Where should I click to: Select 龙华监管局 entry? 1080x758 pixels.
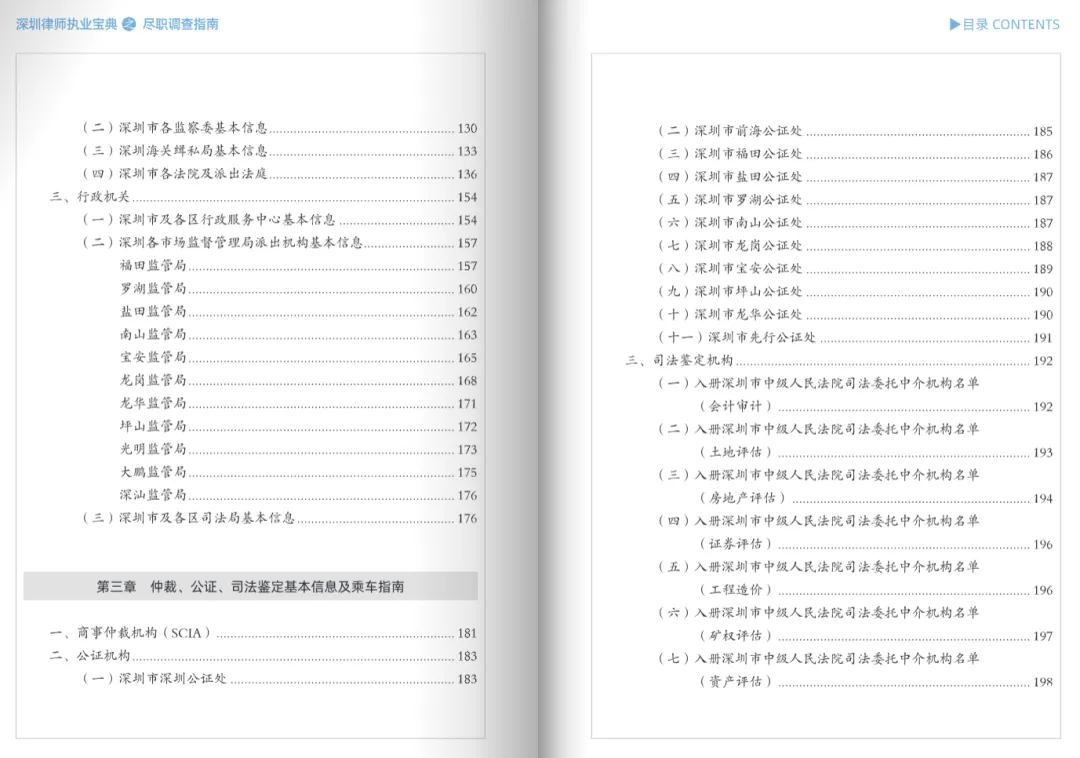tap(298, 403)
